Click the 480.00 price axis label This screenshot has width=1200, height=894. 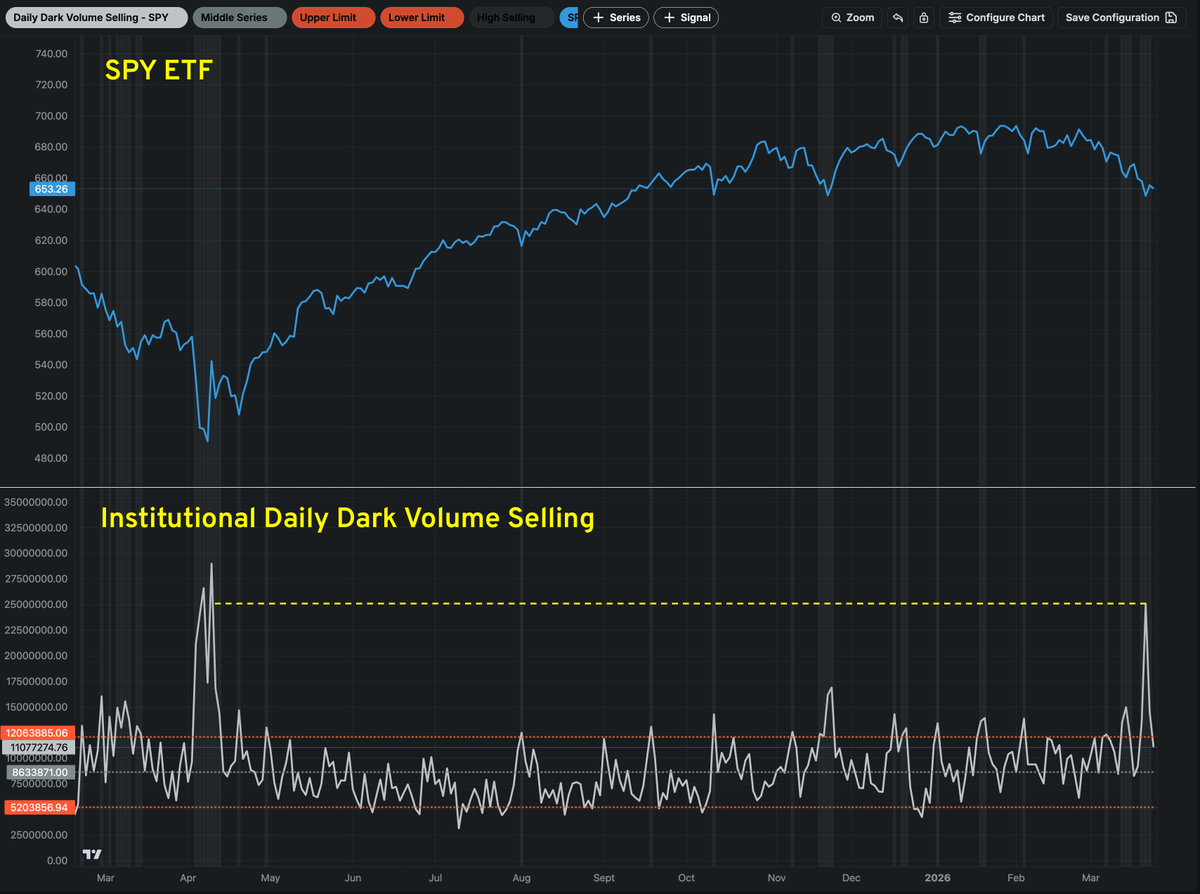(50, 459)
